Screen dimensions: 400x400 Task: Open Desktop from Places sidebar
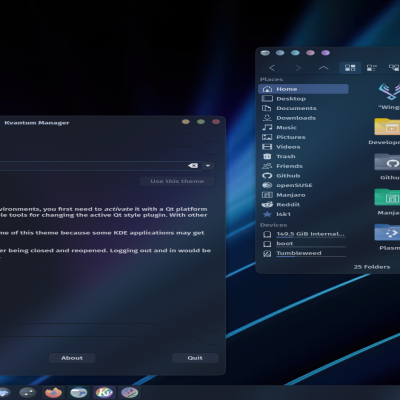click(303, 99)
